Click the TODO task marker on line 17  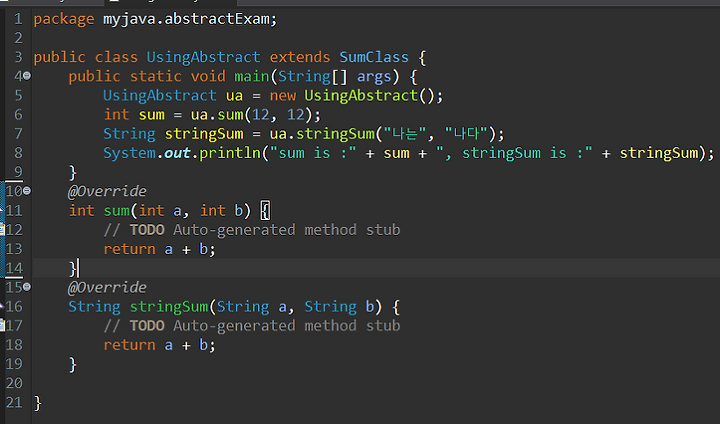click(x=2, y=325)
